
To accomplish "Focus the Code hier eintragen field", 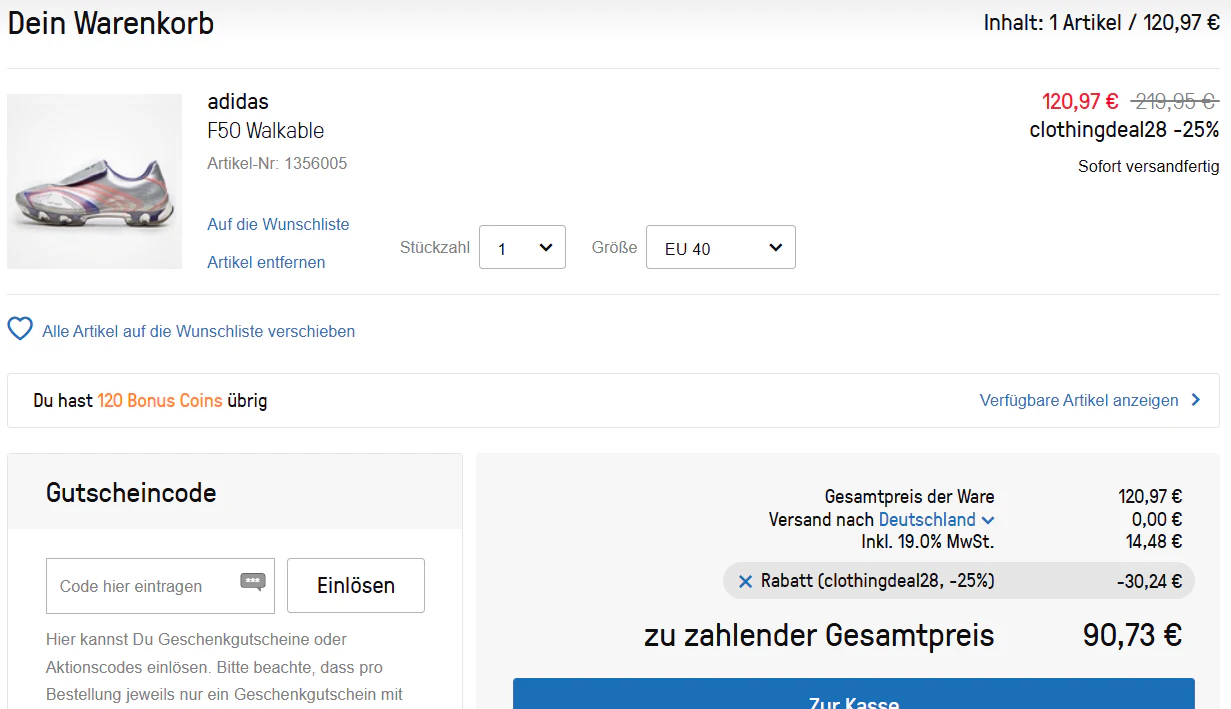I will coord(160,585).
